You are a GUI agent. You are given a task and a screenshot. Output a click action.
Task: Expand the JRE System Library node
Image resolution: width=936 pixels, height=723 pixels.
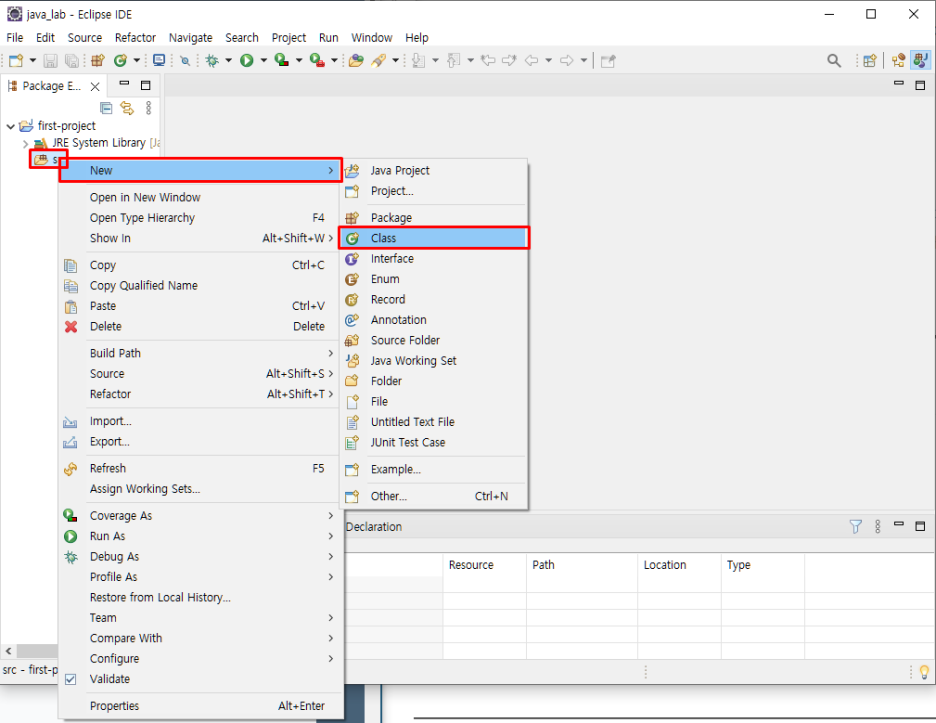(x=25, y=143)
